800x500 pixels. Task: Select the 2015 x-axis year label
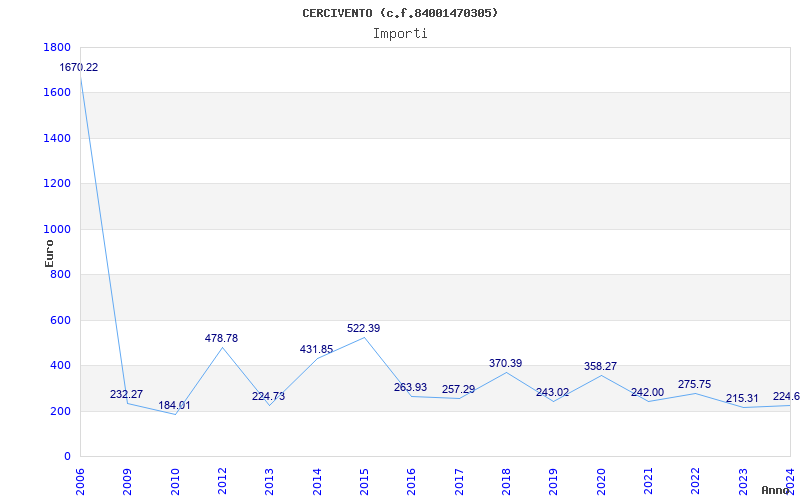364,481
